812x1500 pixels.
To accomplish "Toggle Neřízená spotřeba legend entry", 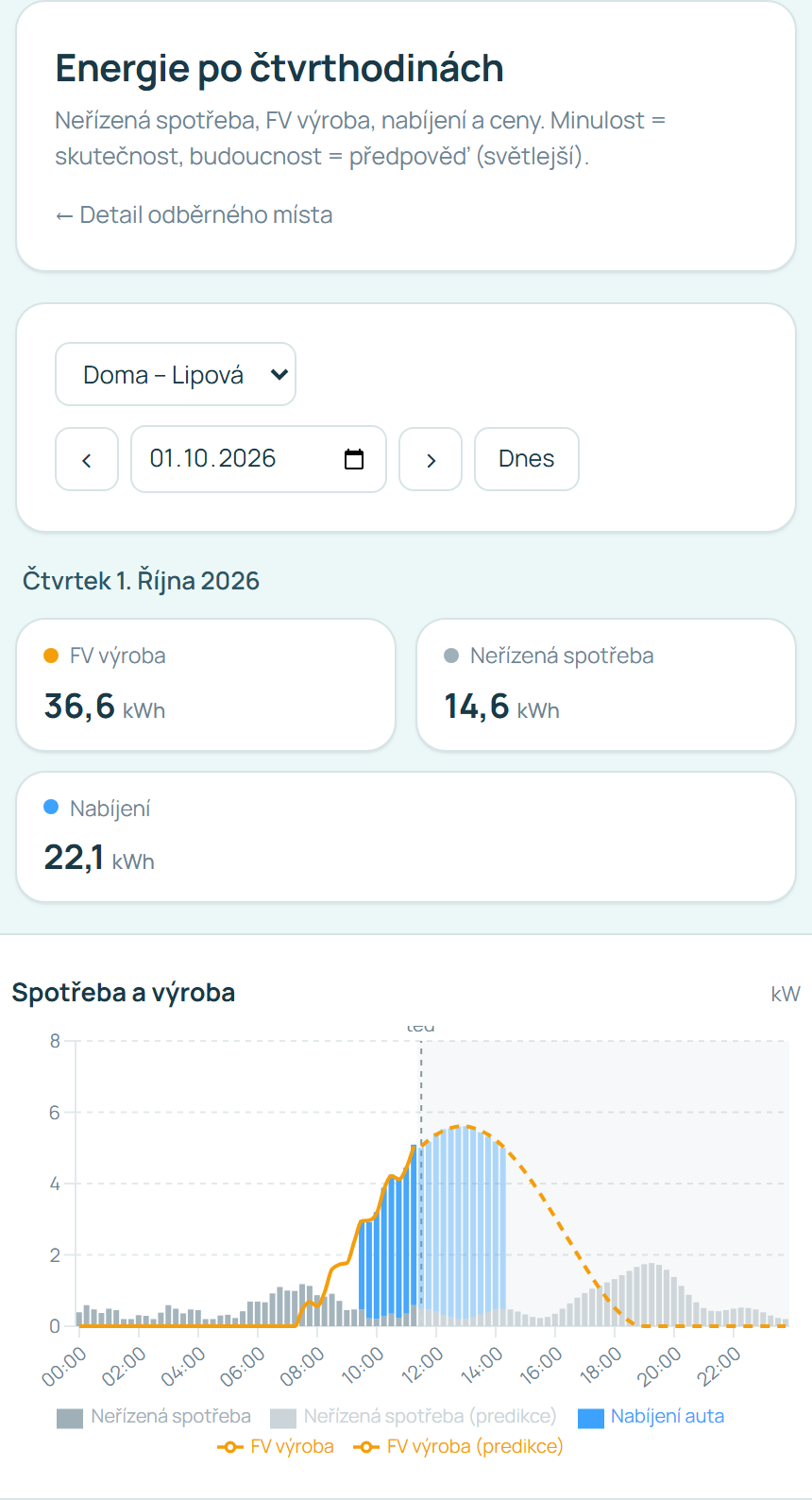I will [x=154, y=1417].
